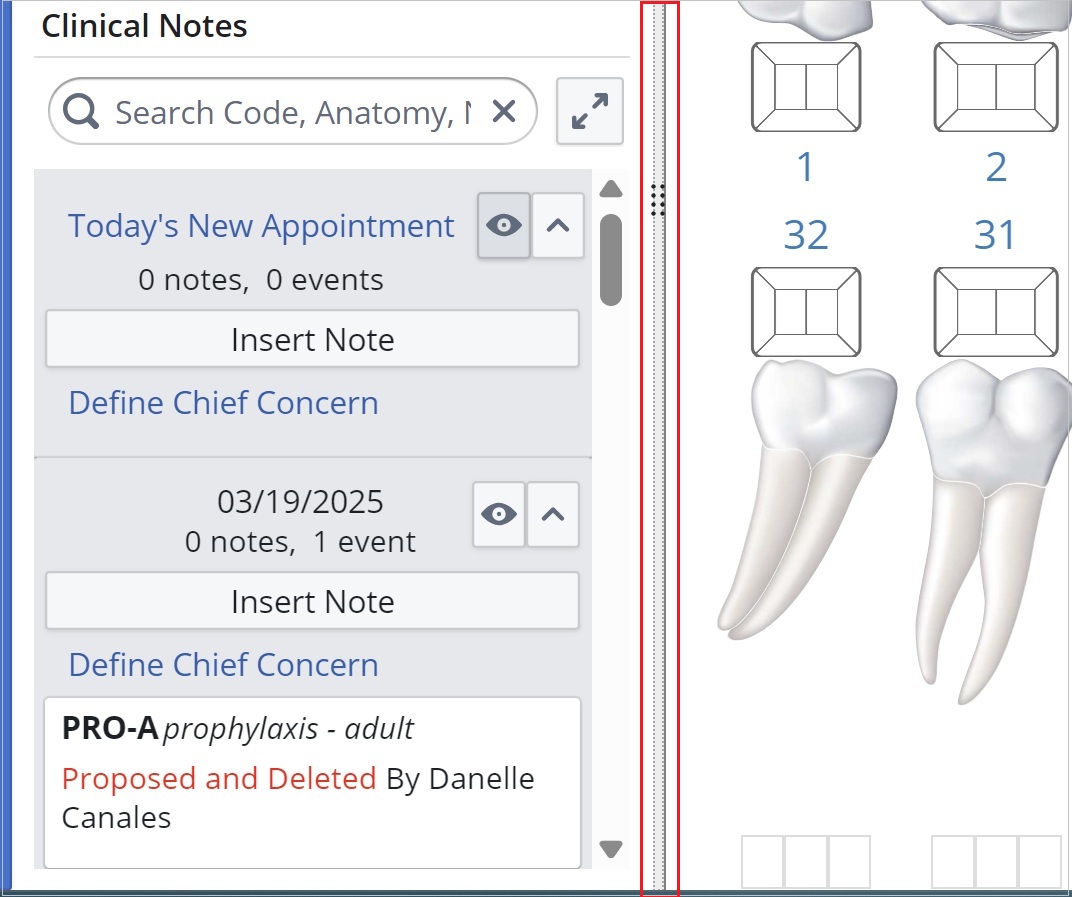Image resolution: width=1072 pixels, height=897 pixels.
Task: Collapse the 03/19/2025 section
Action: pos(553,514)
